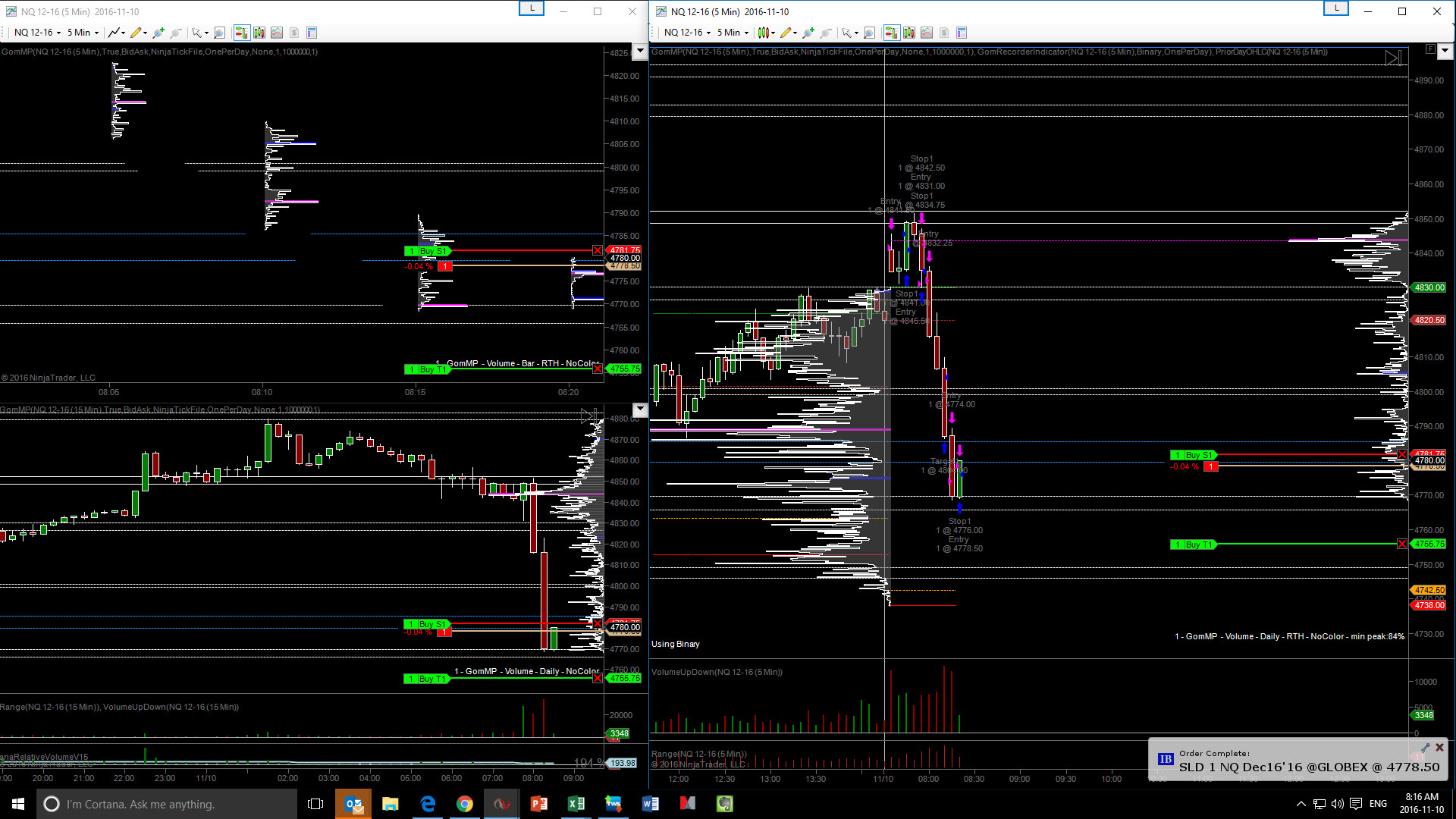Select cursor pointer tool in right chart window
The width and height of the screenshot is (1456, 819).
(846, 33)
